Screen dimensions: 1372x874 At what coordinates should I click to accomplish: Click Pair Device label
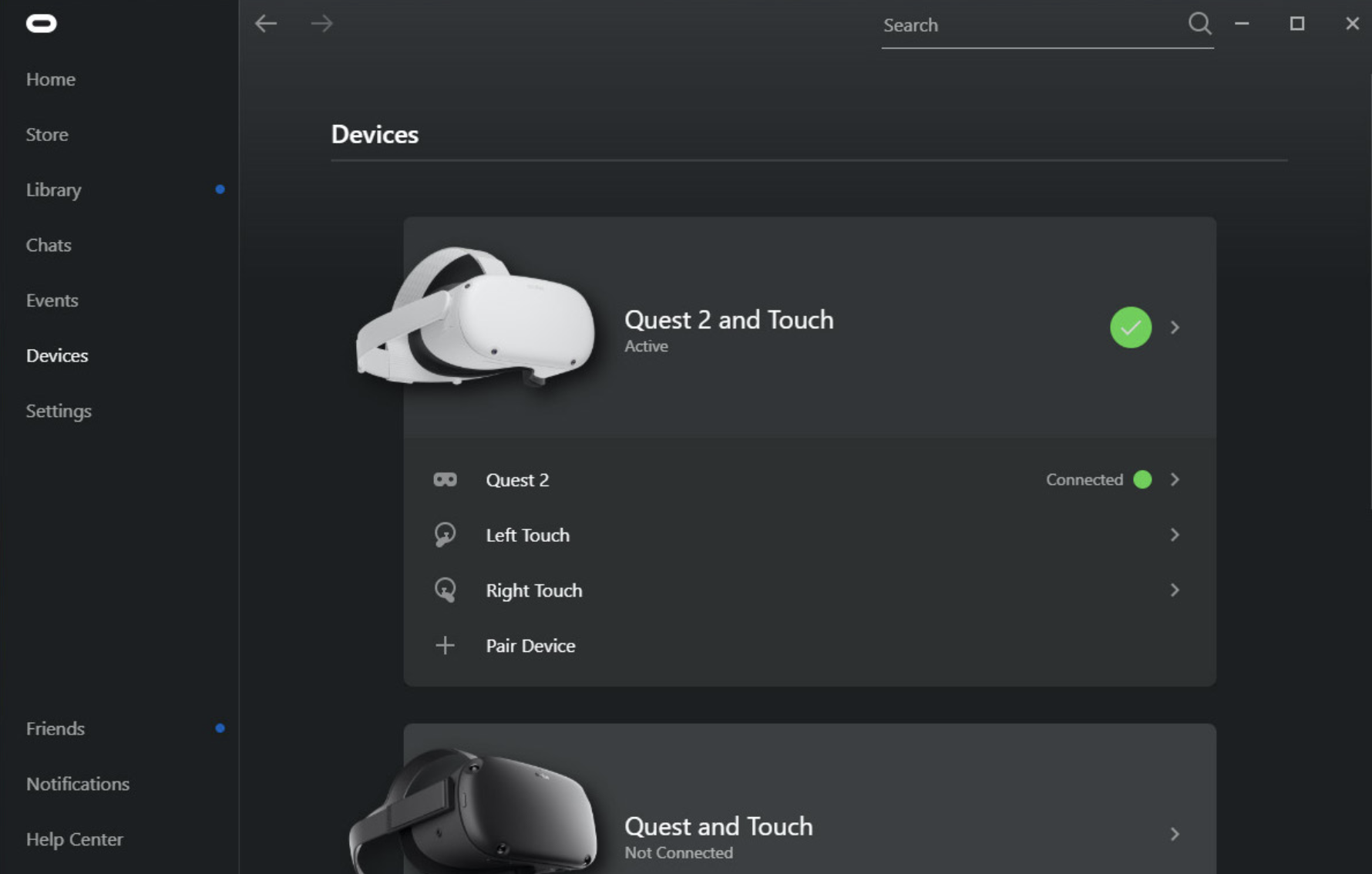coord(530,646)
